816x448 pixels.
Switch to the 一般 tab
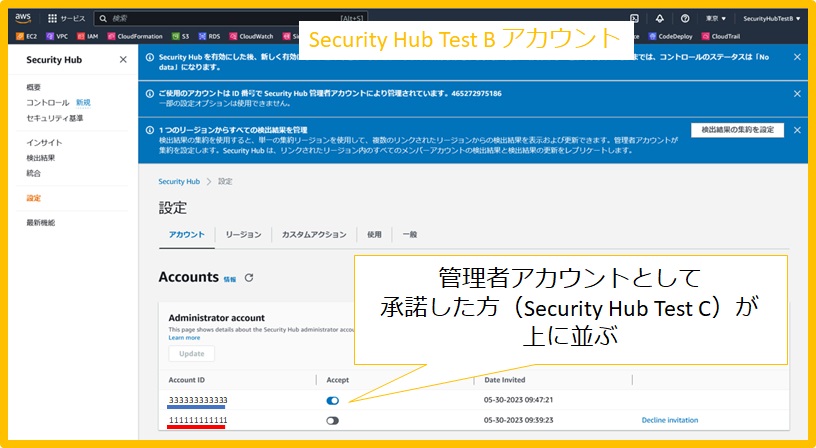(x=410, y=235)
